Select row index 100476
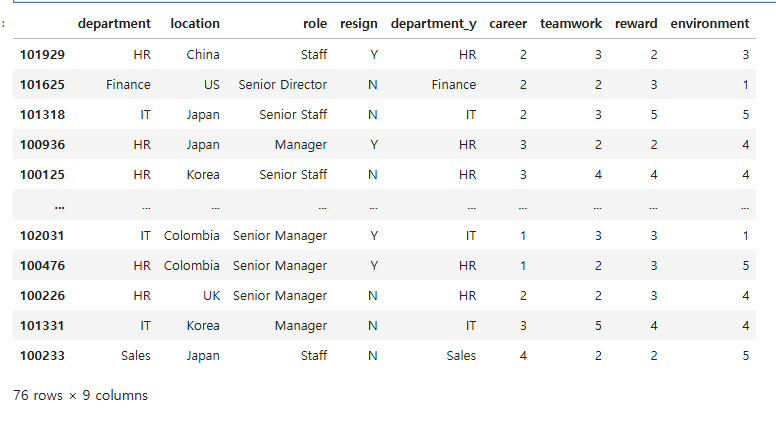 [x=42, y=266]
